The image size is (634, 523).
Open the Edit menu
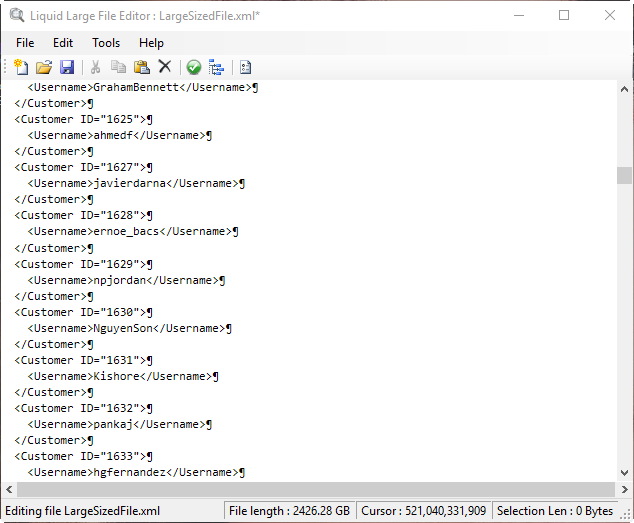pos(63,43)
